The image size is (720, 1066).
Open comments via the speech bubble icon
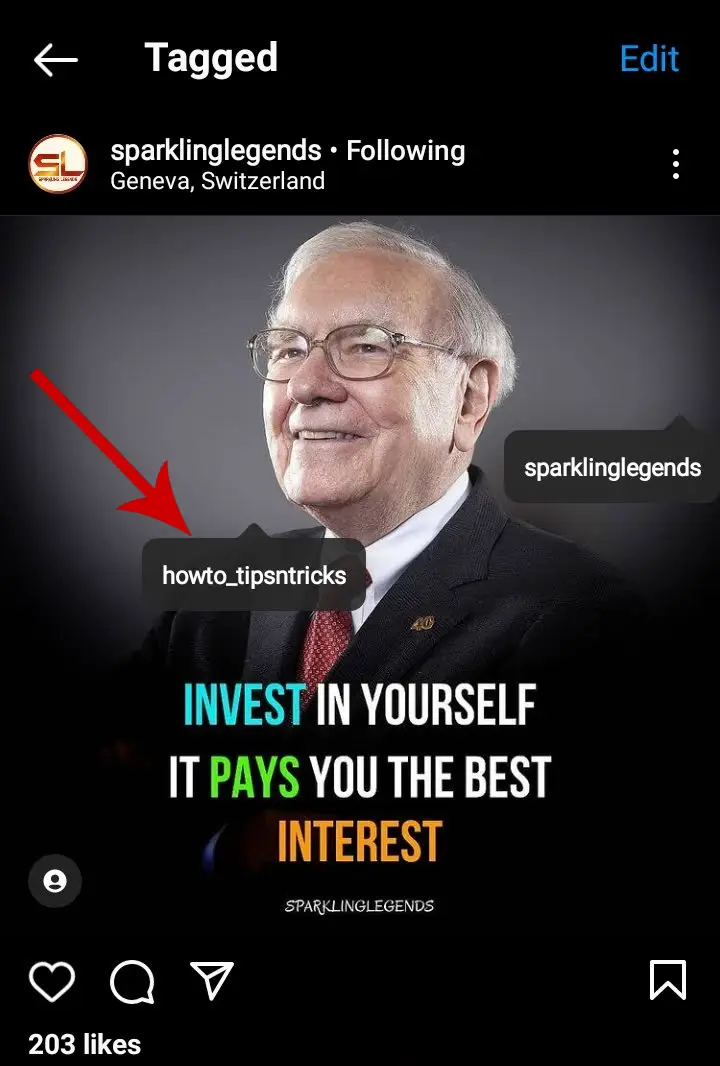[132, 981]
